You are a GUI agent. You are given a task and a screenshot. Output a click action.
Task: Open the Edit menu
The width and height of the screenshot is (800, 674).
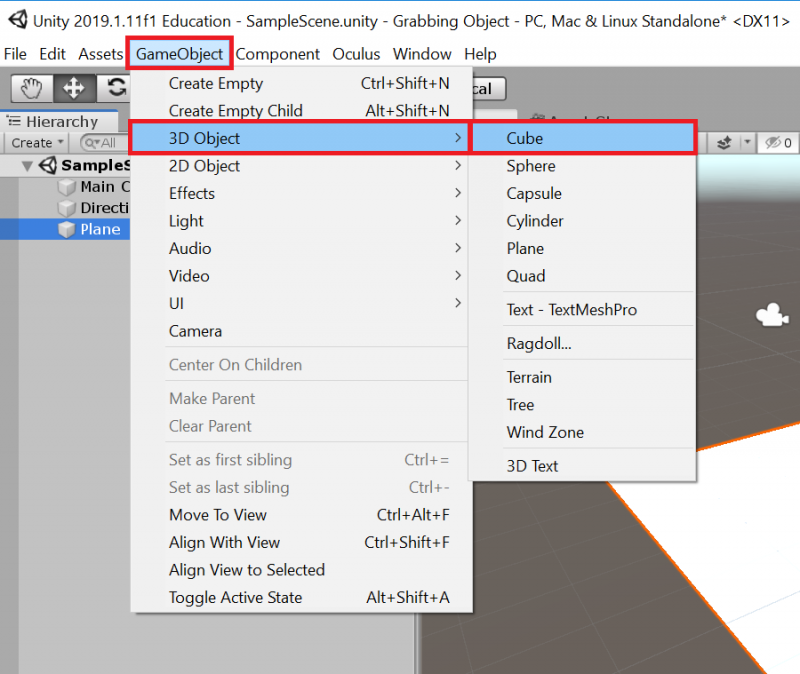point(53,54)
